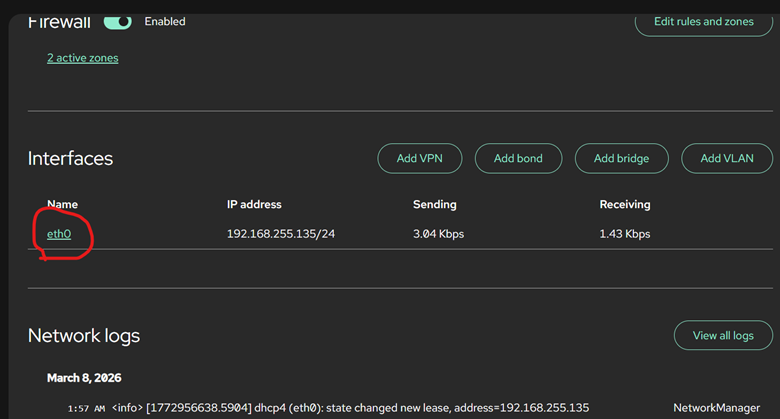Open Edit rules and zones
This screenshot has height=419, width=780.
coord(703,22)
